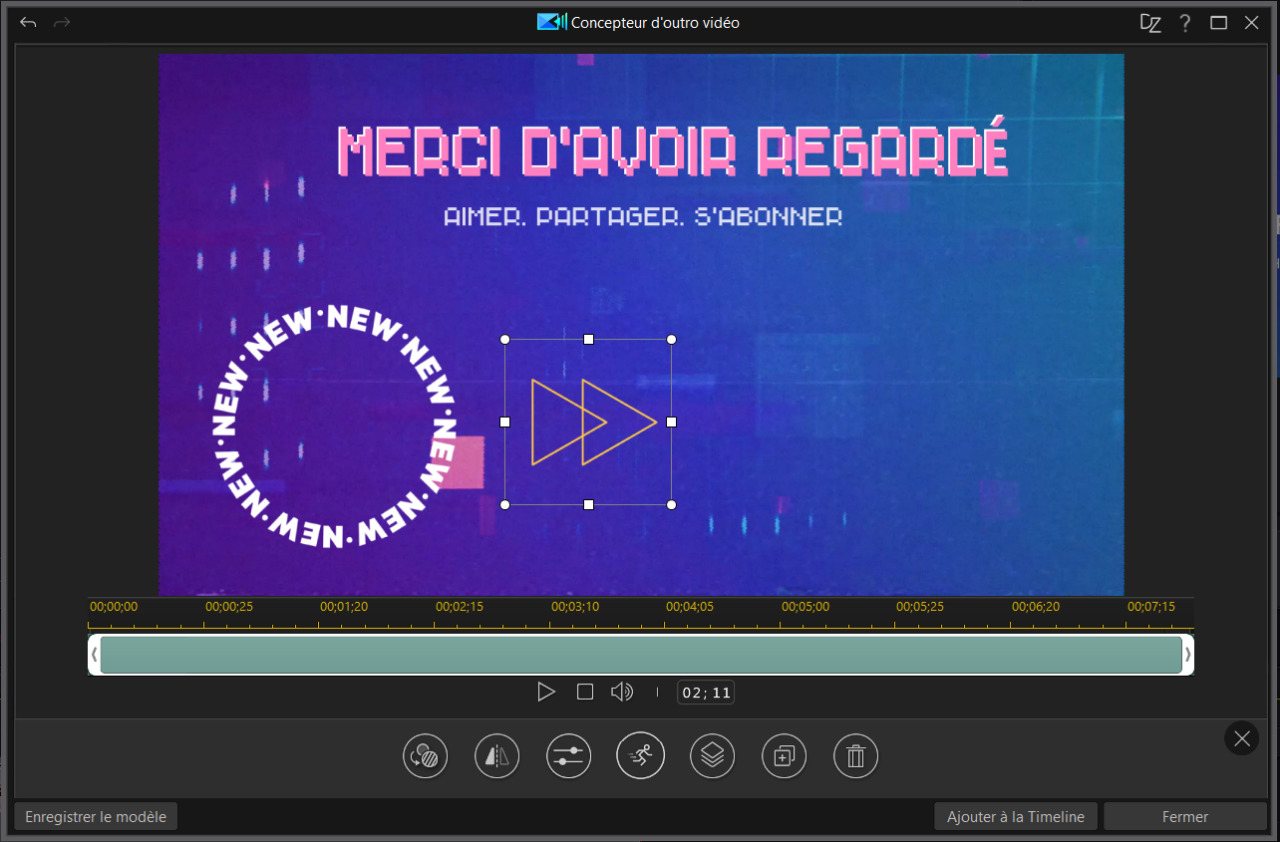Viewport: 1280px width, 842px height.
Task: Edit the 02;11 timecode field
Action: 705,691
